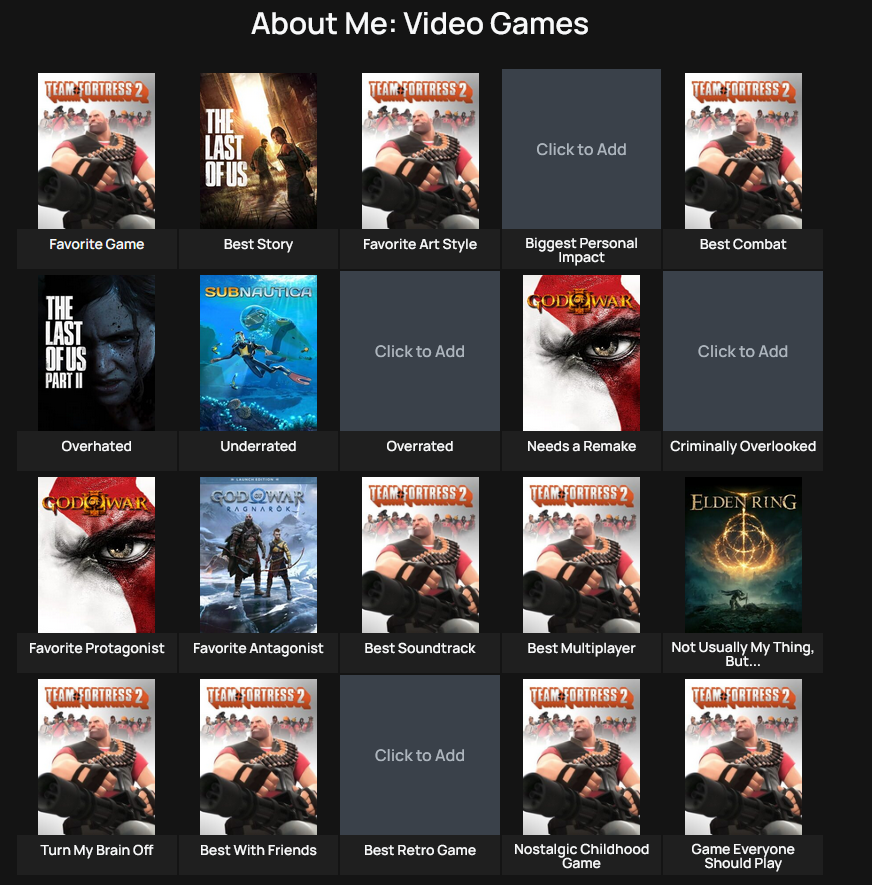Click the Nostalgic Childhood Game label
Screen dimensions: 872x885
[x=581, y=856]
